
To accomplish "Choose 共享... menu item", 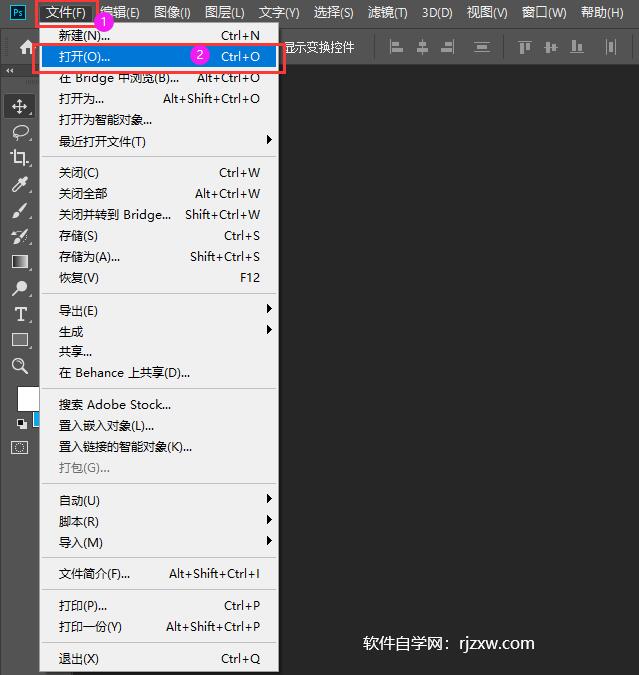I will click(159, 352).
